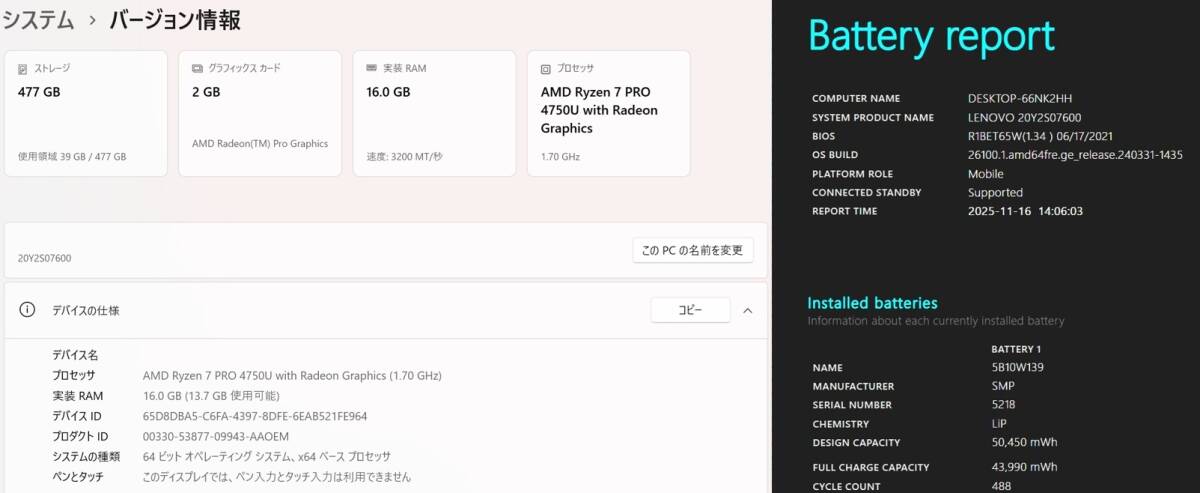Click the Installed batteries heading
The width and height of the screenshot is (1200, 493).
pos(872,303)
